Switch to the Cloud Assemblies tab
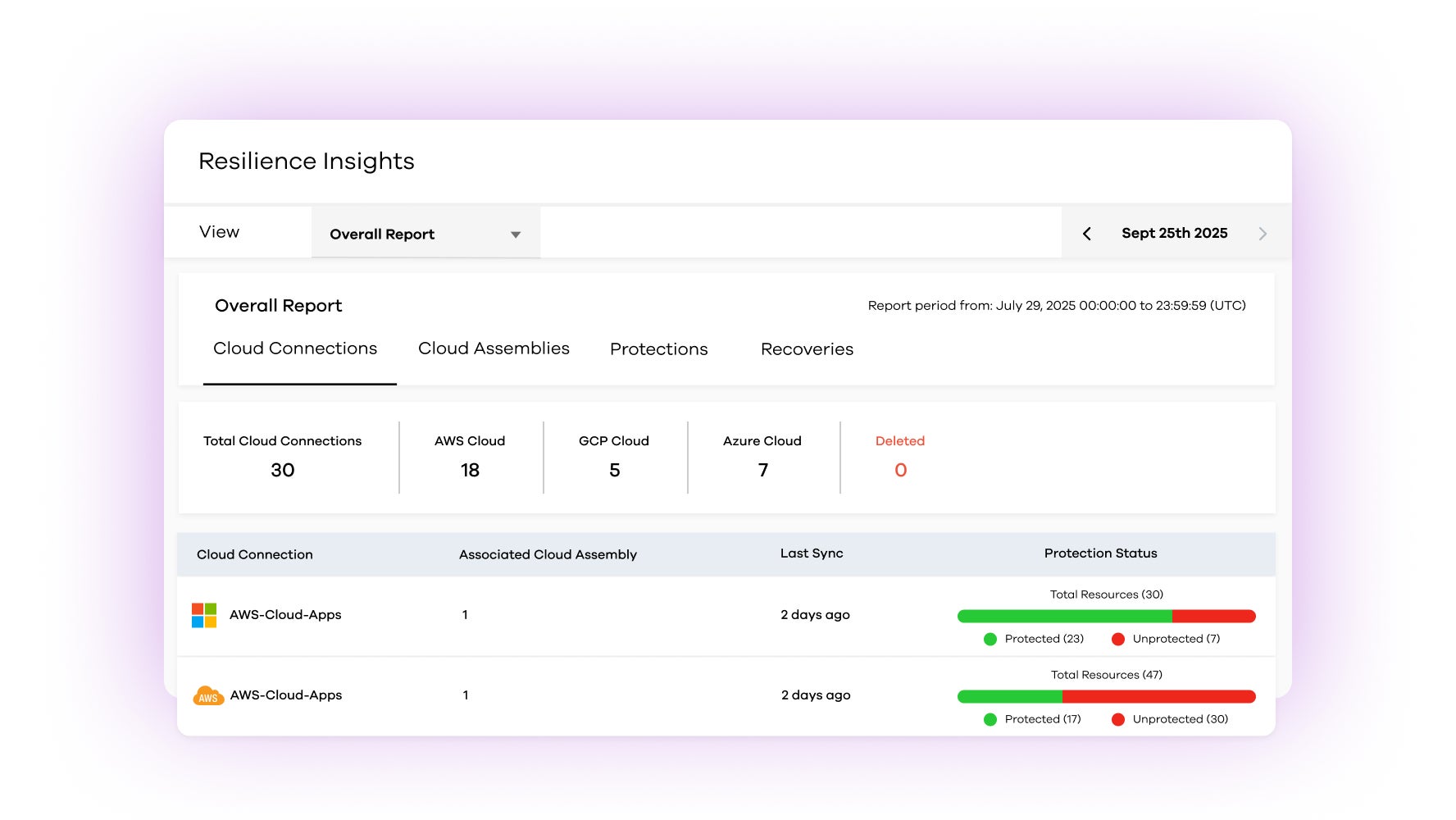This screenshot has width=1456, height=820. coord(493,348)
